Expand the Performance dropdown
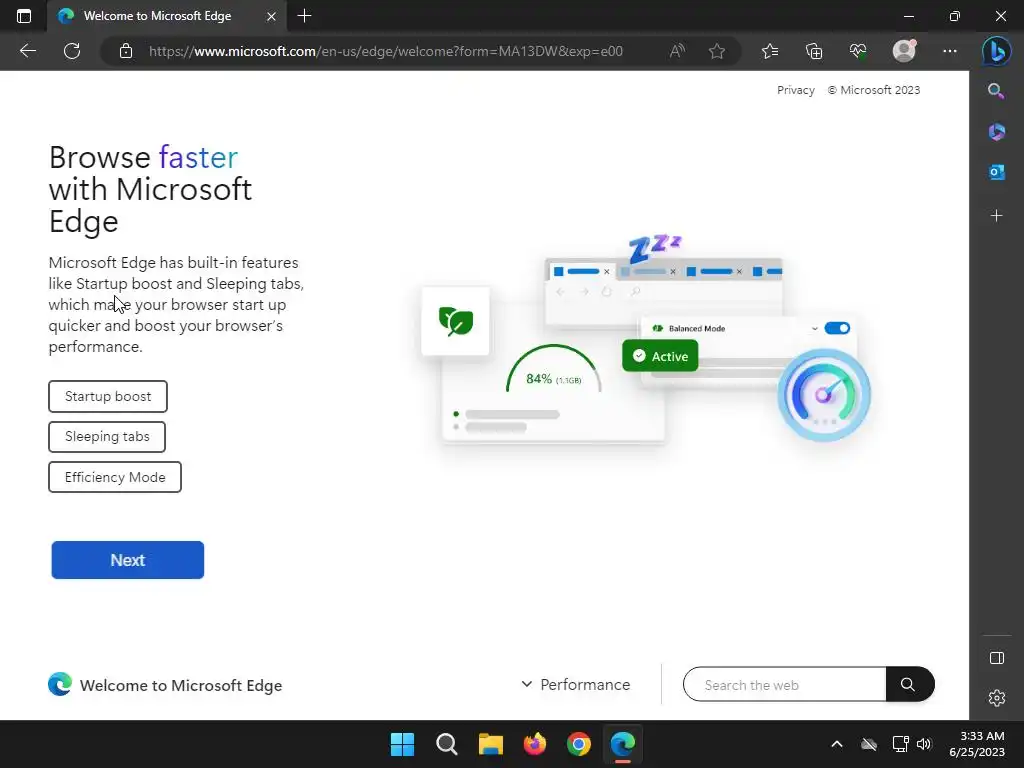Viewport: 1024px width, 768px height. click(575, 684)
